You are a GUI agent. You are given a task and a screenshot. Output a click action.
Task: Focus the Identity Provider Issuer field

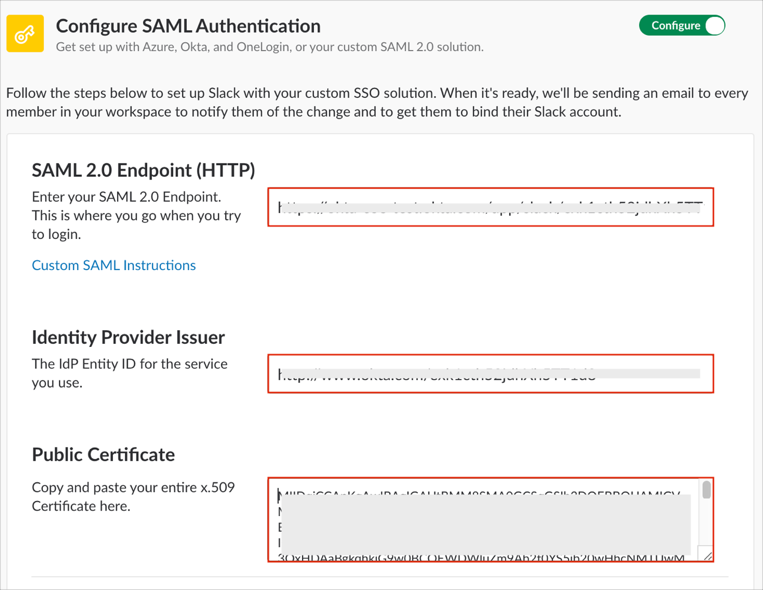point(490,374)
